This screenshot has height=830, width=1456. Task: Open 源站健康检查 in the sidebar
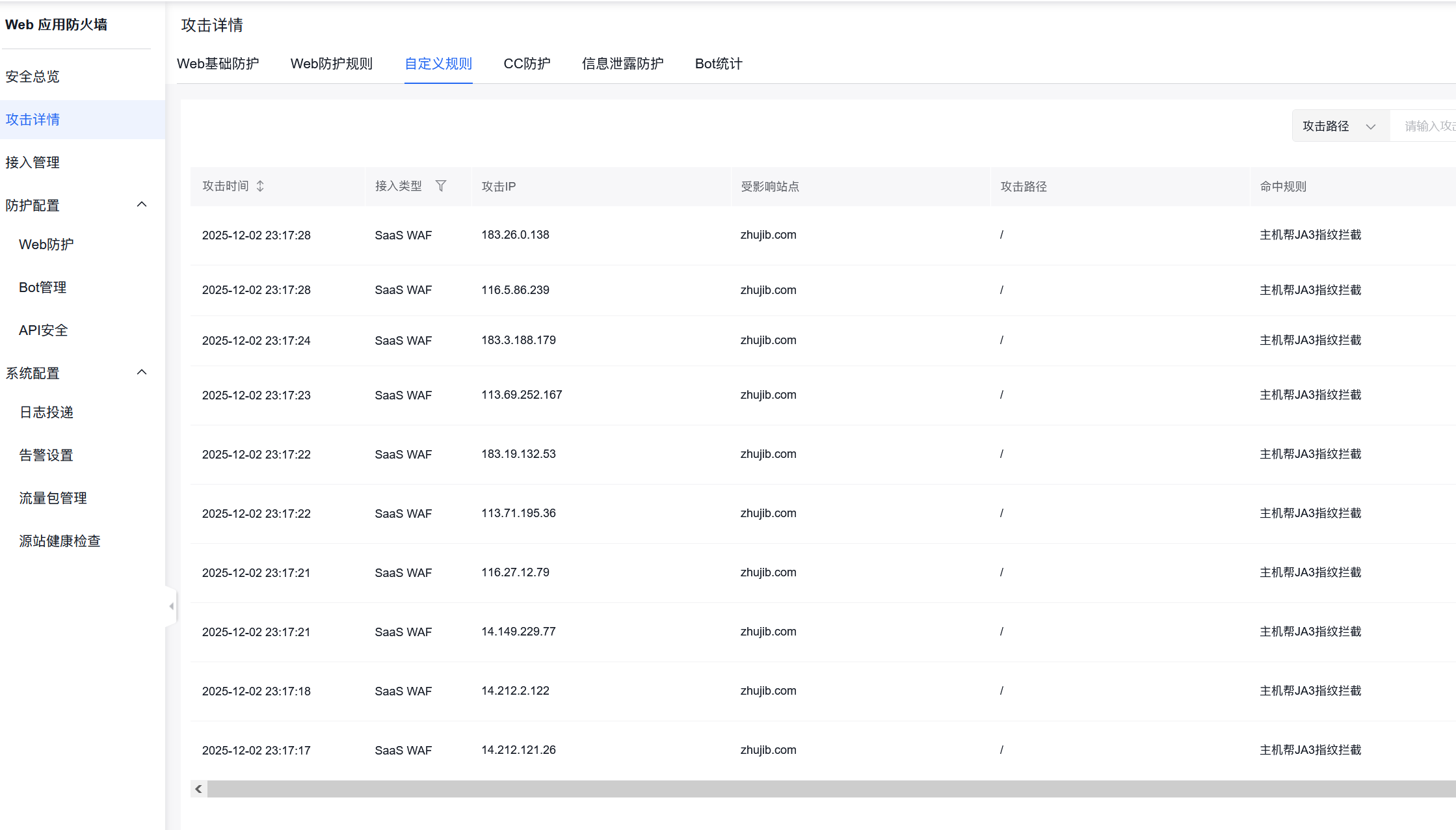pos(60,541)
